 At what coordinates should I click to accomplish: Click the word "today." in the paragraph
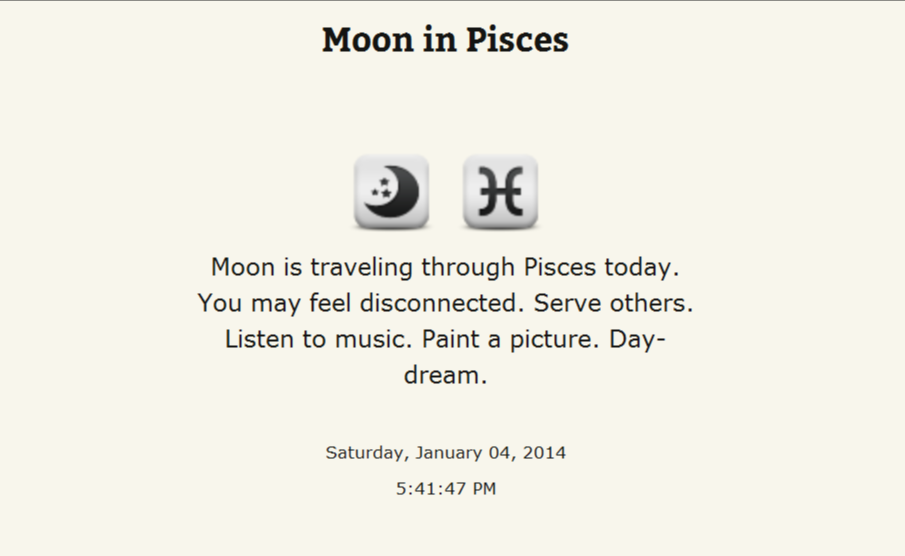642,267
